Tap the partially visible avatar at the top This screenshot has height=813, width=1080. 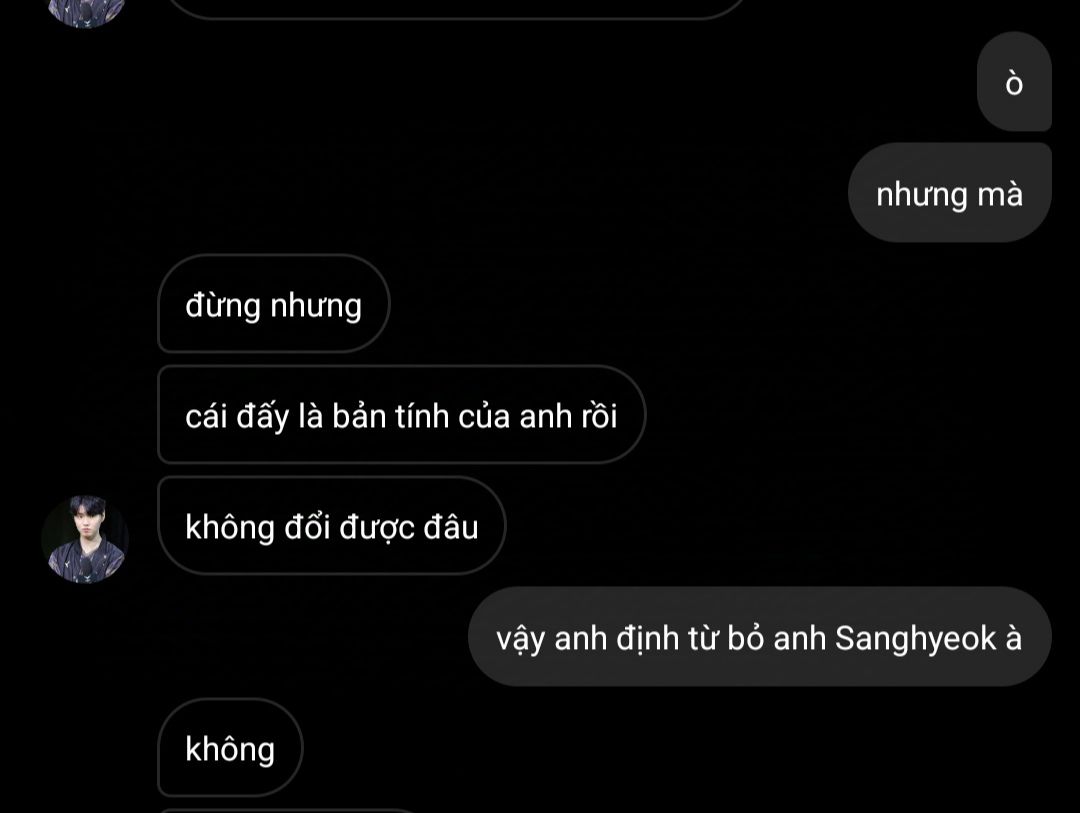85,12
